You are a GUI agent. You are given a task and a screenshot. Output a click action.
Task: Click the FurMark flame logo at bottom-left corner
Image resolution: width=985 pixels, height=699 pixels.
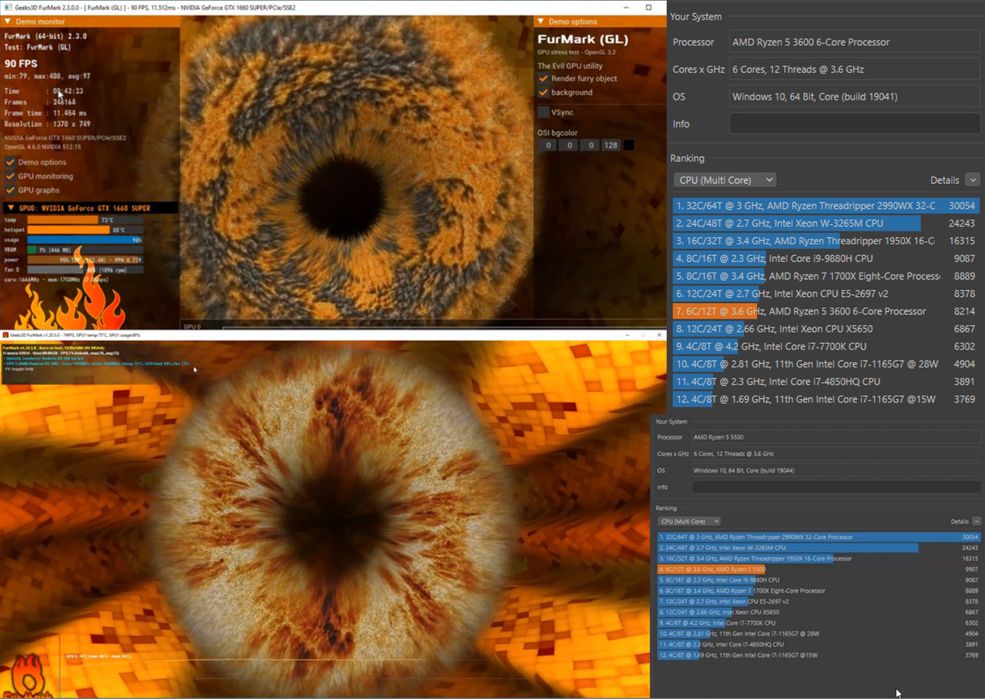(27, 676)
